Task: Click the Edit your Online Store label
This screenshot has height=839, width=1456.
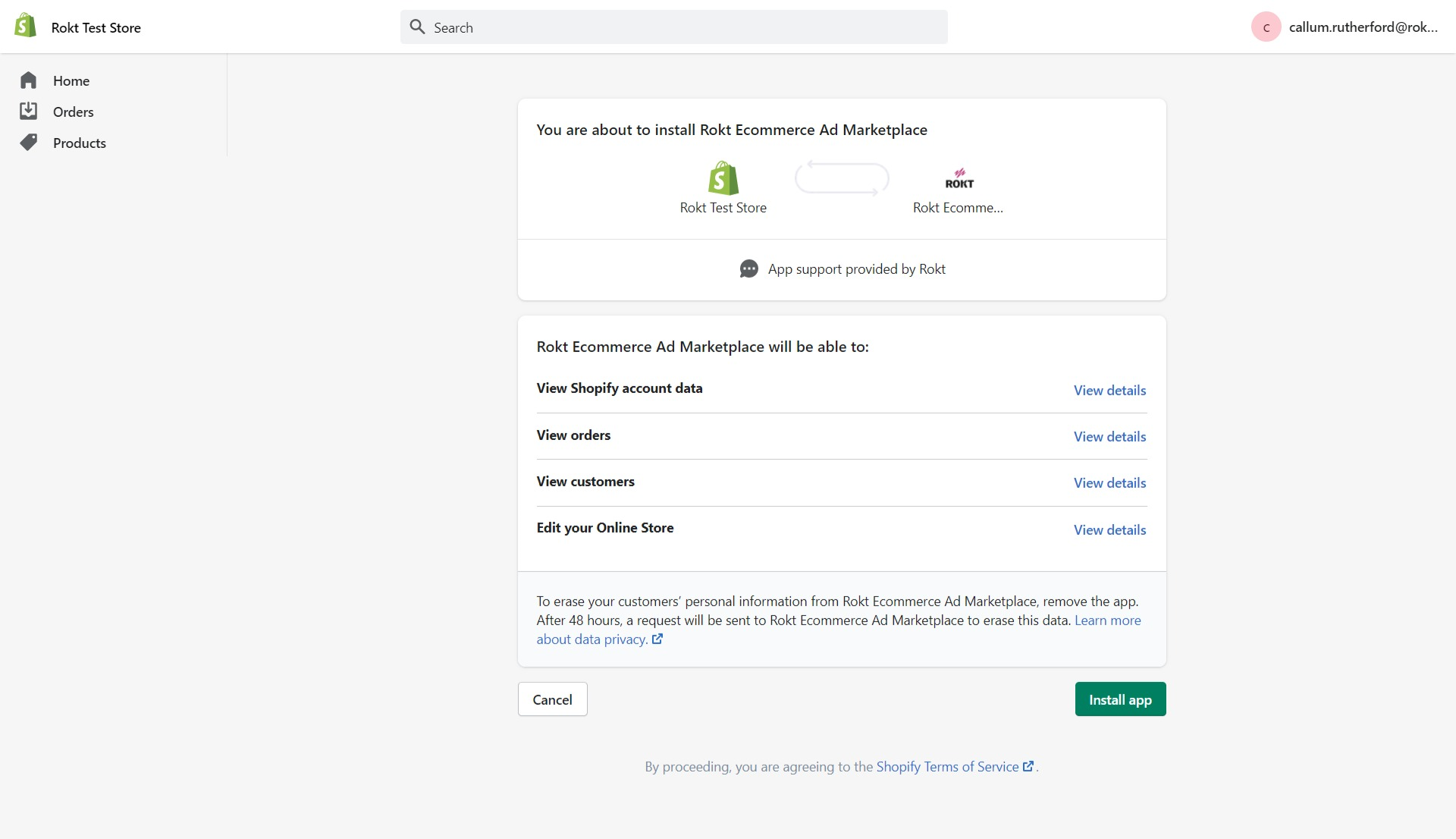Action: coord(605,528)
